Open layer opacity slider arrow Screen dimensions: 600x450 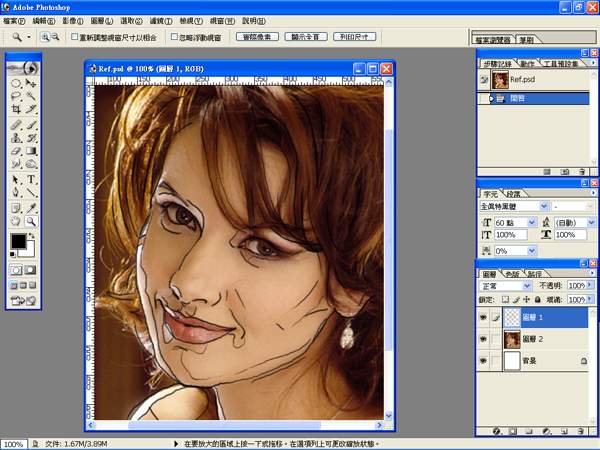(x=590, y=285)
